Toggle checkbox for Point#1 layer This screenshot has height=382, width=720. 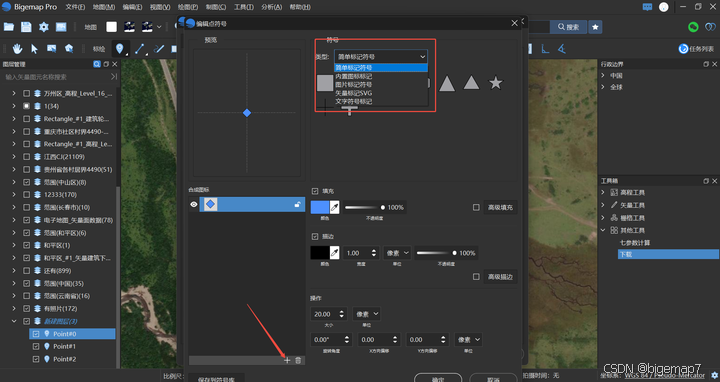36,346
